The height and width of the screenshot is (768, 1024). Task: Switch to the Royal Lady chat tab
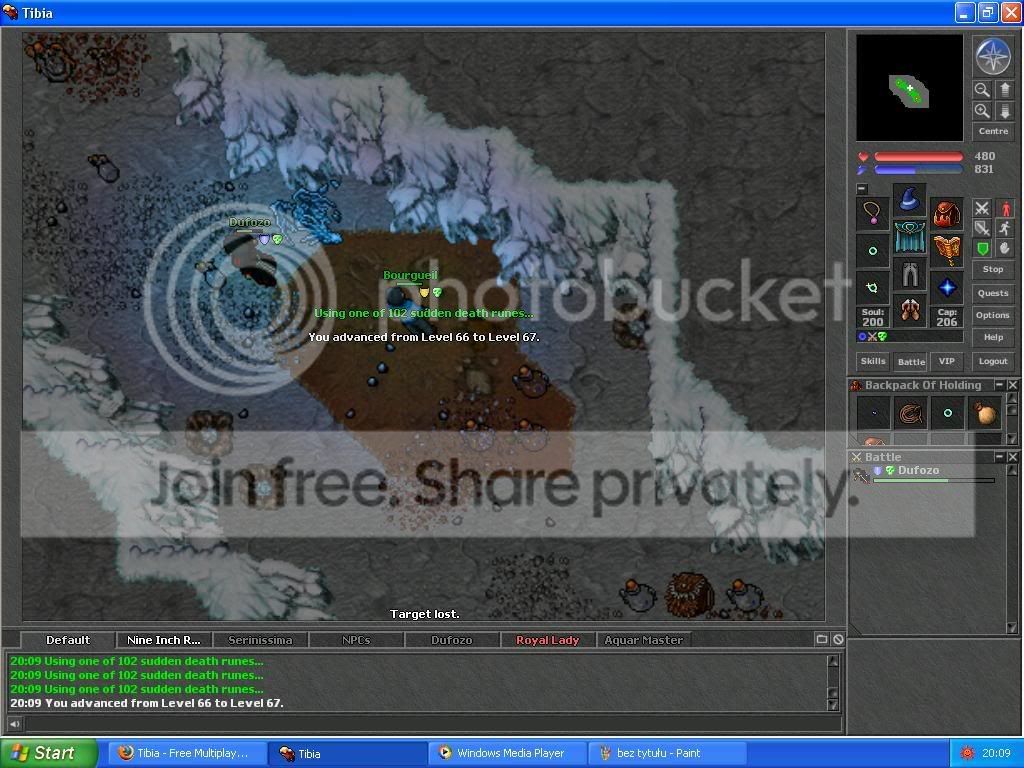pyautogui.click(x=547, y=640)
